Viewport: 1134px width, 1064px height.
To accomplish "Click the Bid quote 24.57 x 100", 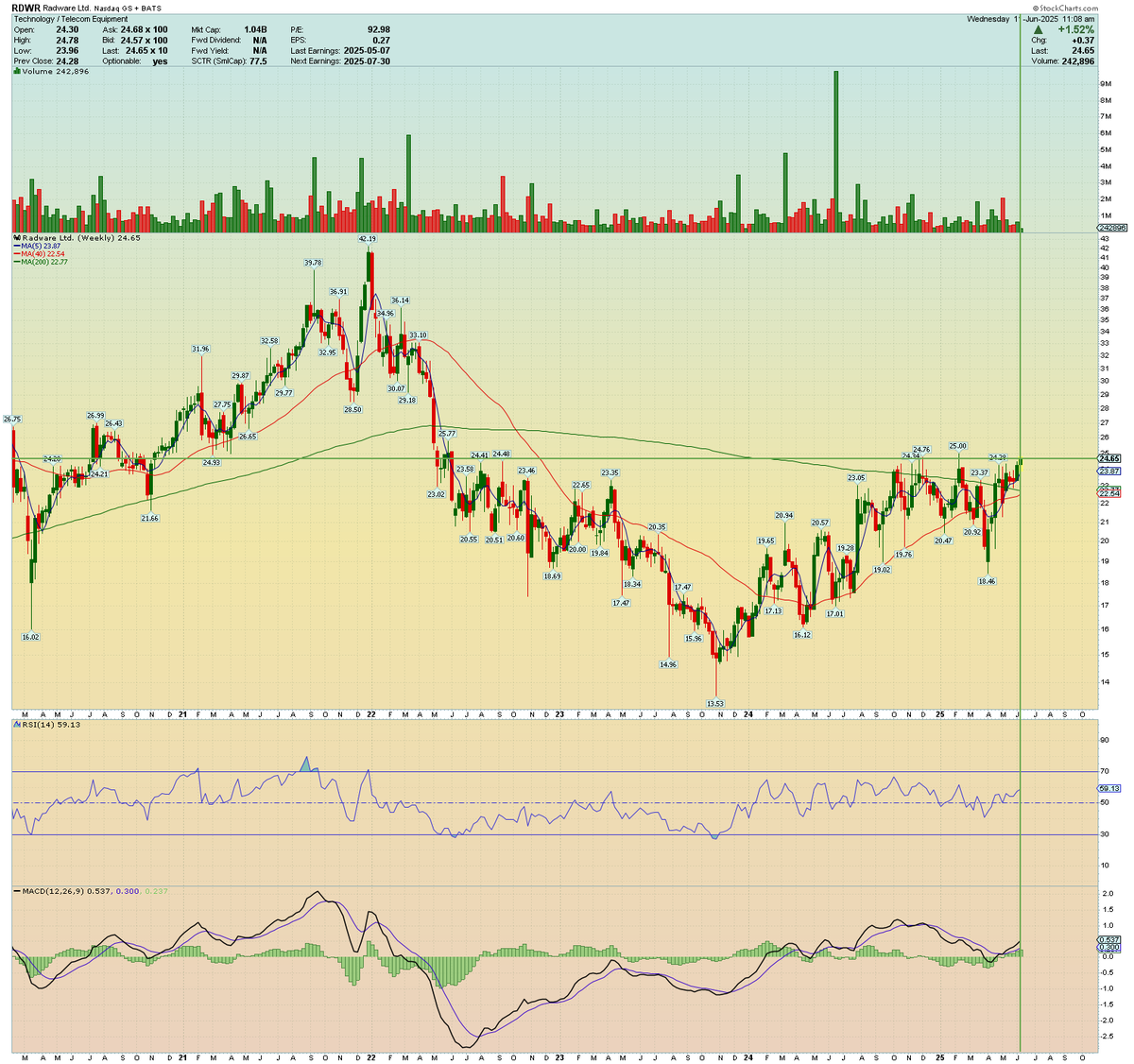I will (x=145, y=40).
